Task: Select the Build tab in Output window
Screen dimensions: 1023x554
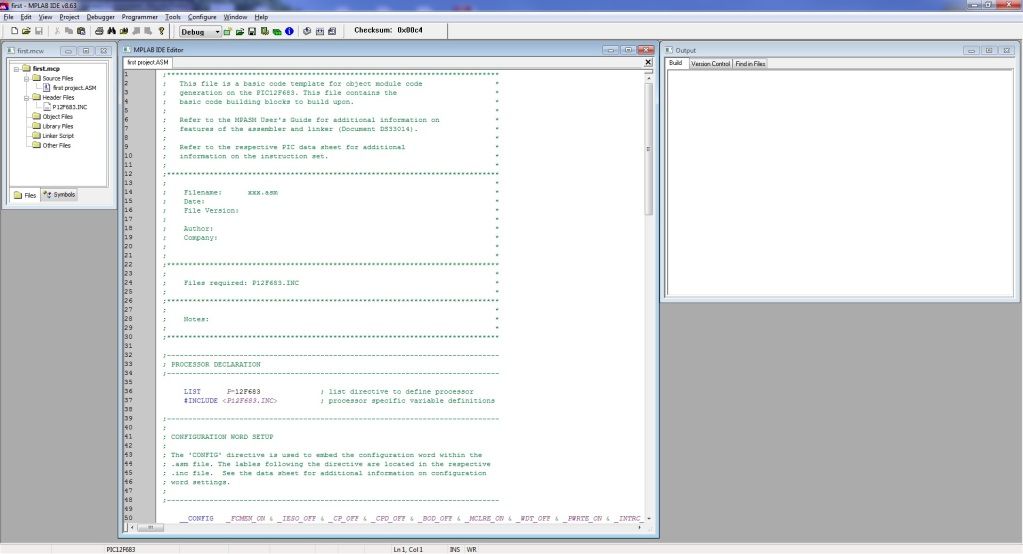Action: point(676,63)
